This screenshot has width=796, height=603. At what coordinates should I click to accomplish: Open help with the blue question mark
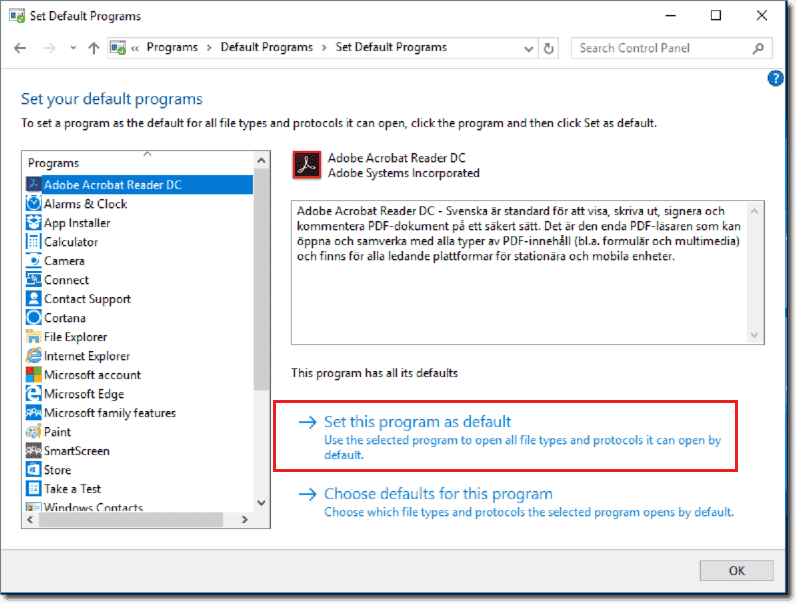coord(775,79)
